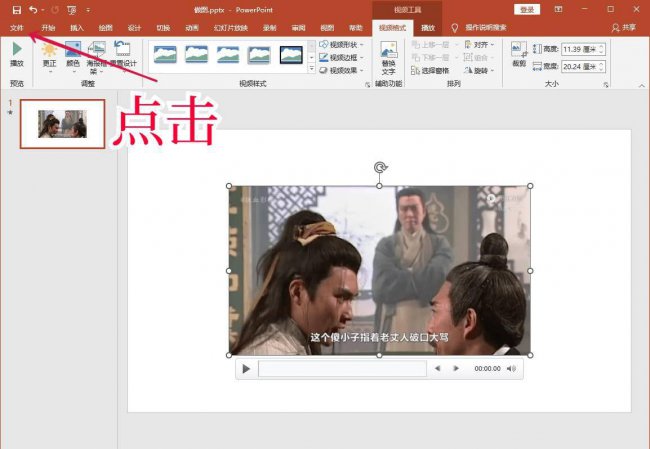Step the video backward with the back arrow
Viewport: 650px width, 449px height.
pos(437,369)
